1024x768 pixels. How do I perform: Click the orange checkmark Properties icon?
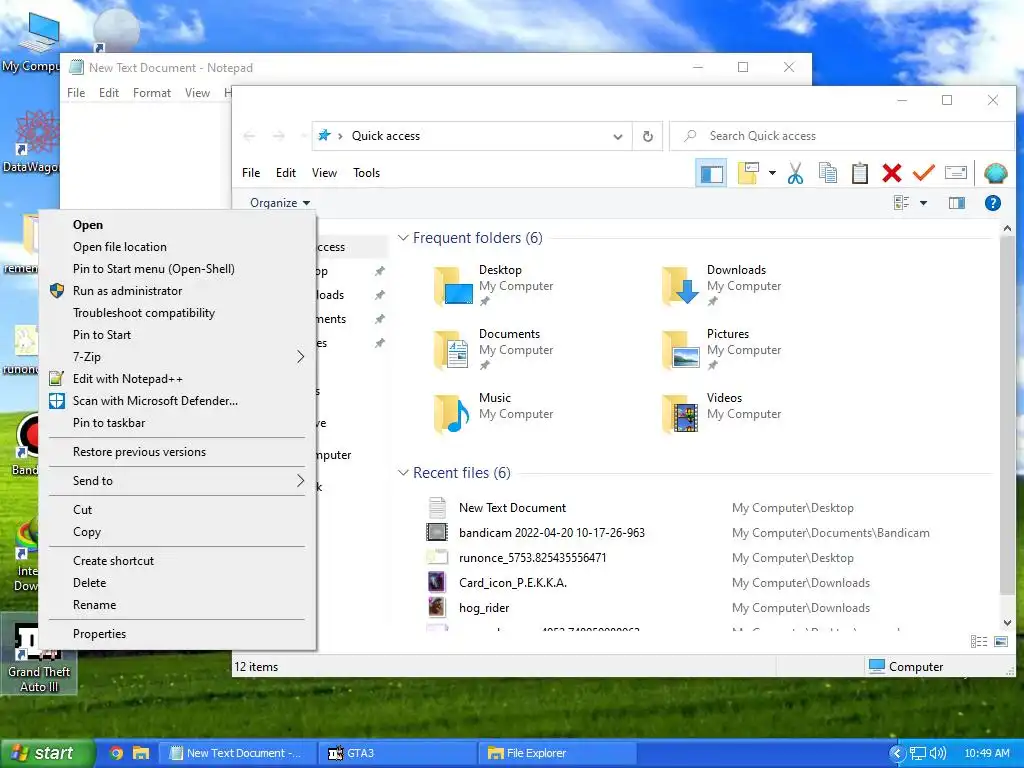click(923, 173)
